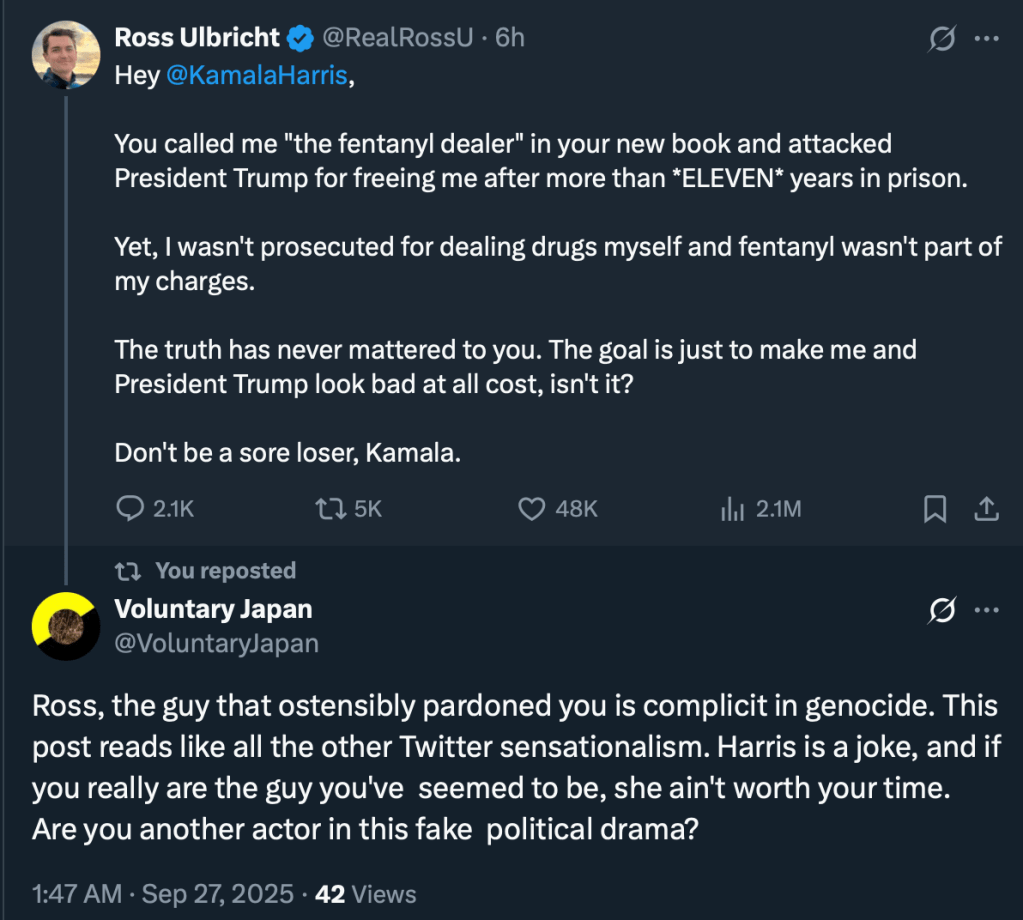Image resolution: width=1023 pixels, height=920 pixels.
Task: Open more options menu on Ross's post
Action: [x=987, y=38]
